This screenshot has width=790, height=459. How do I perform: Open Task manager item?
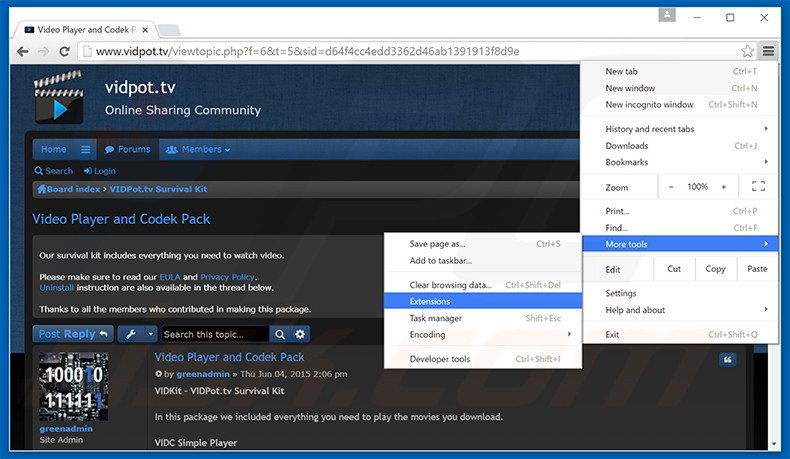point(483,318)
